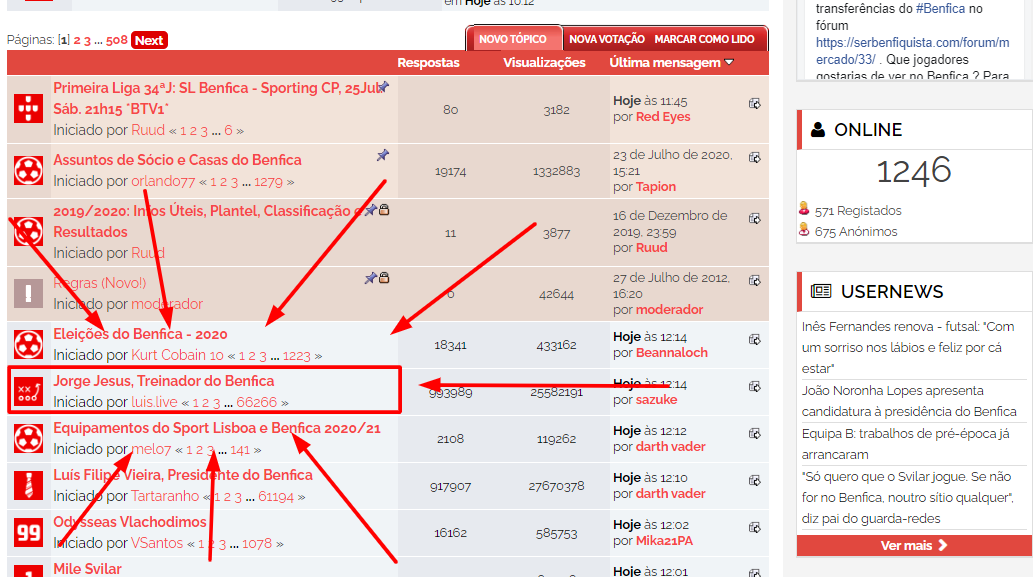1033x577 pixels.
Task: Click exclamation icon of Regras row
Action: coord(28,293)
